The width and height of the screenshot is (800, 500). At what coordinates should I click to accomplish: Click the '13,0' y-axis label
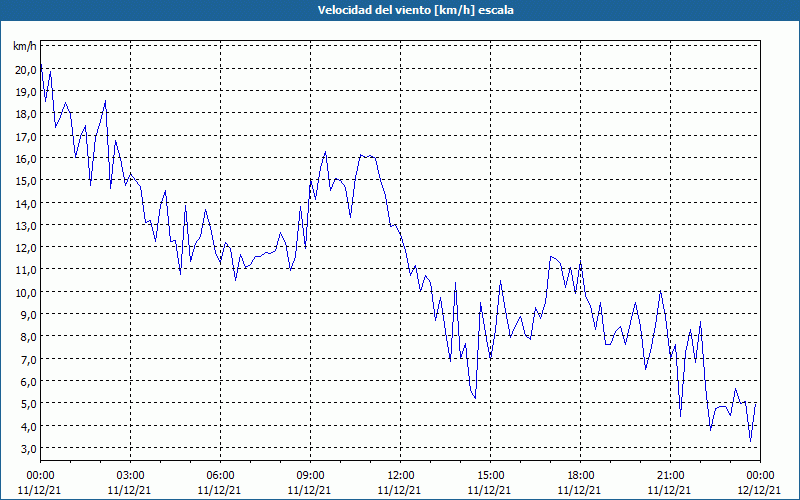click(x=26, y=226)
